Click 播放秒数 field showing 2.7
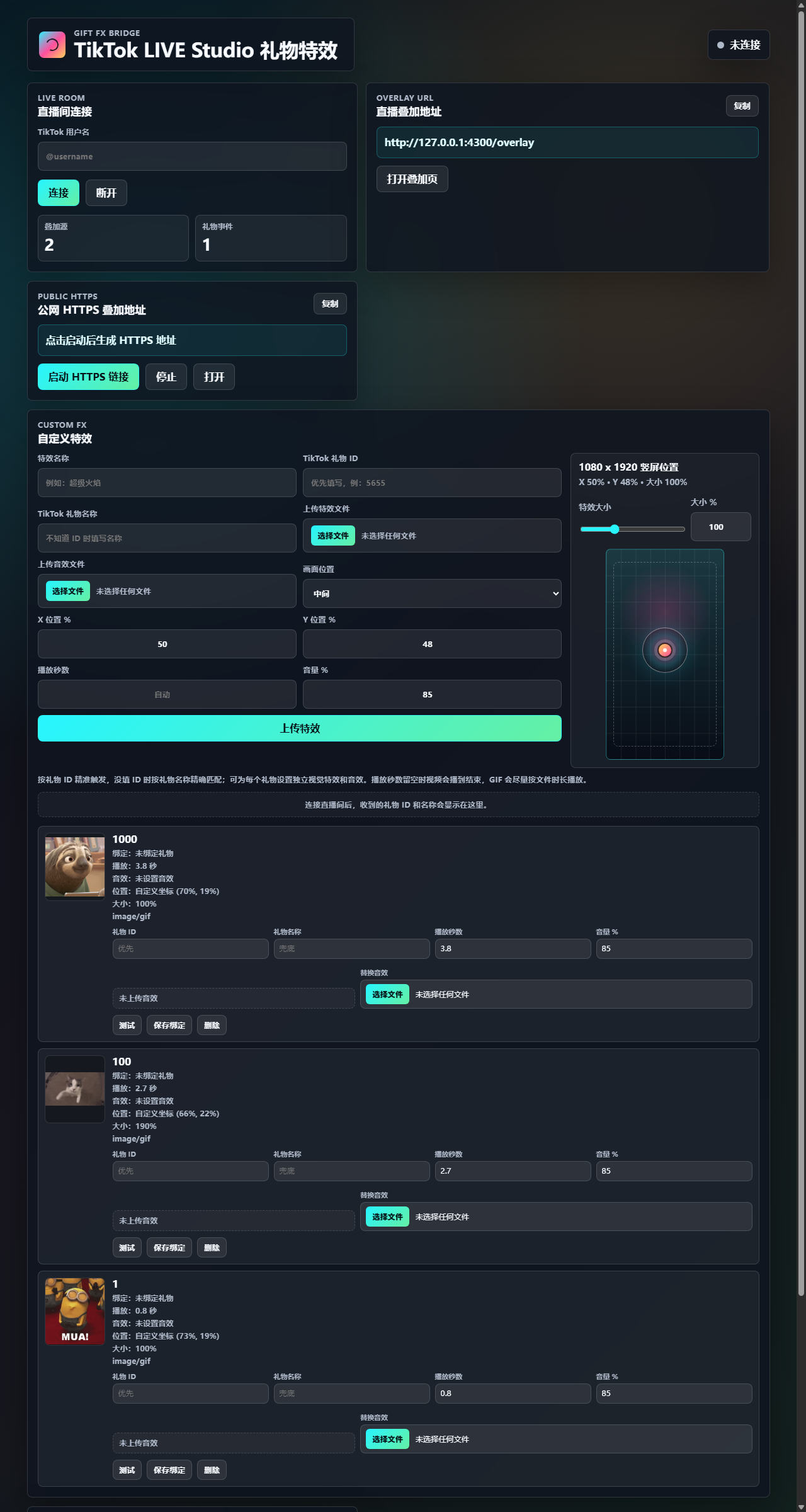Screen dimensions: 806x1512 (x=513, y=1171)
